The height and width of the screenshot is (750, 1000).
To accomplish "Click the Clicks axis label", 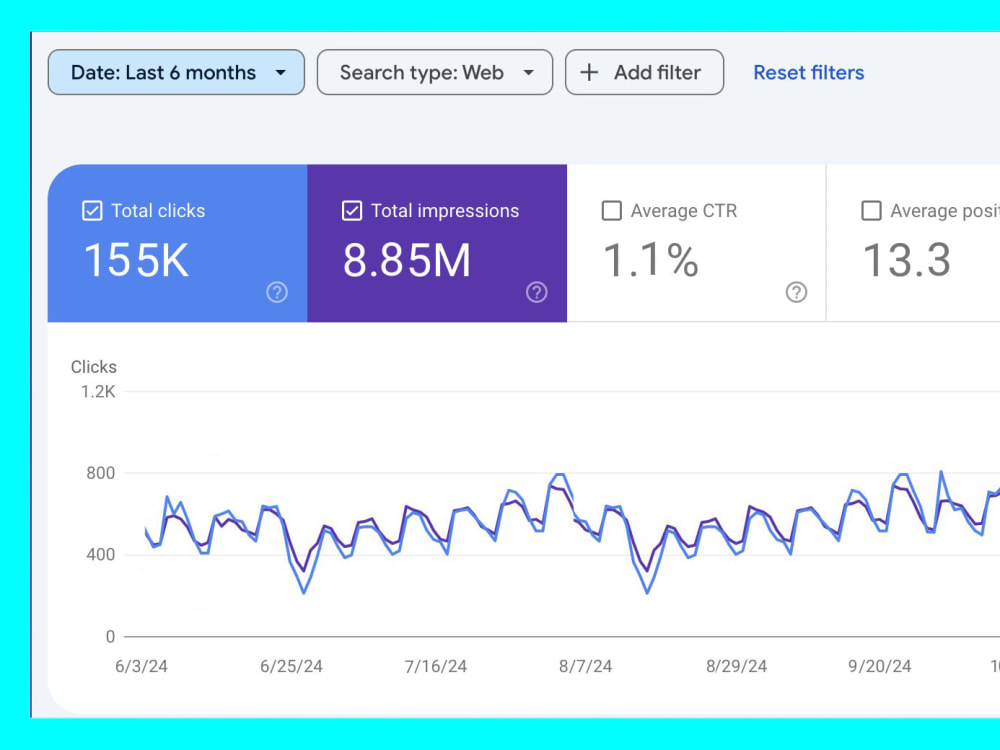I will [x=94, y=367].
